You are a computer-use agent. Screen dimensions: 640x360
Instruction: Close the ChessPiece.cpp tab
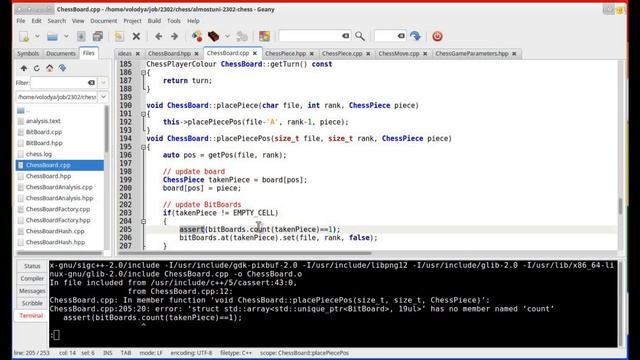point(368,53)
